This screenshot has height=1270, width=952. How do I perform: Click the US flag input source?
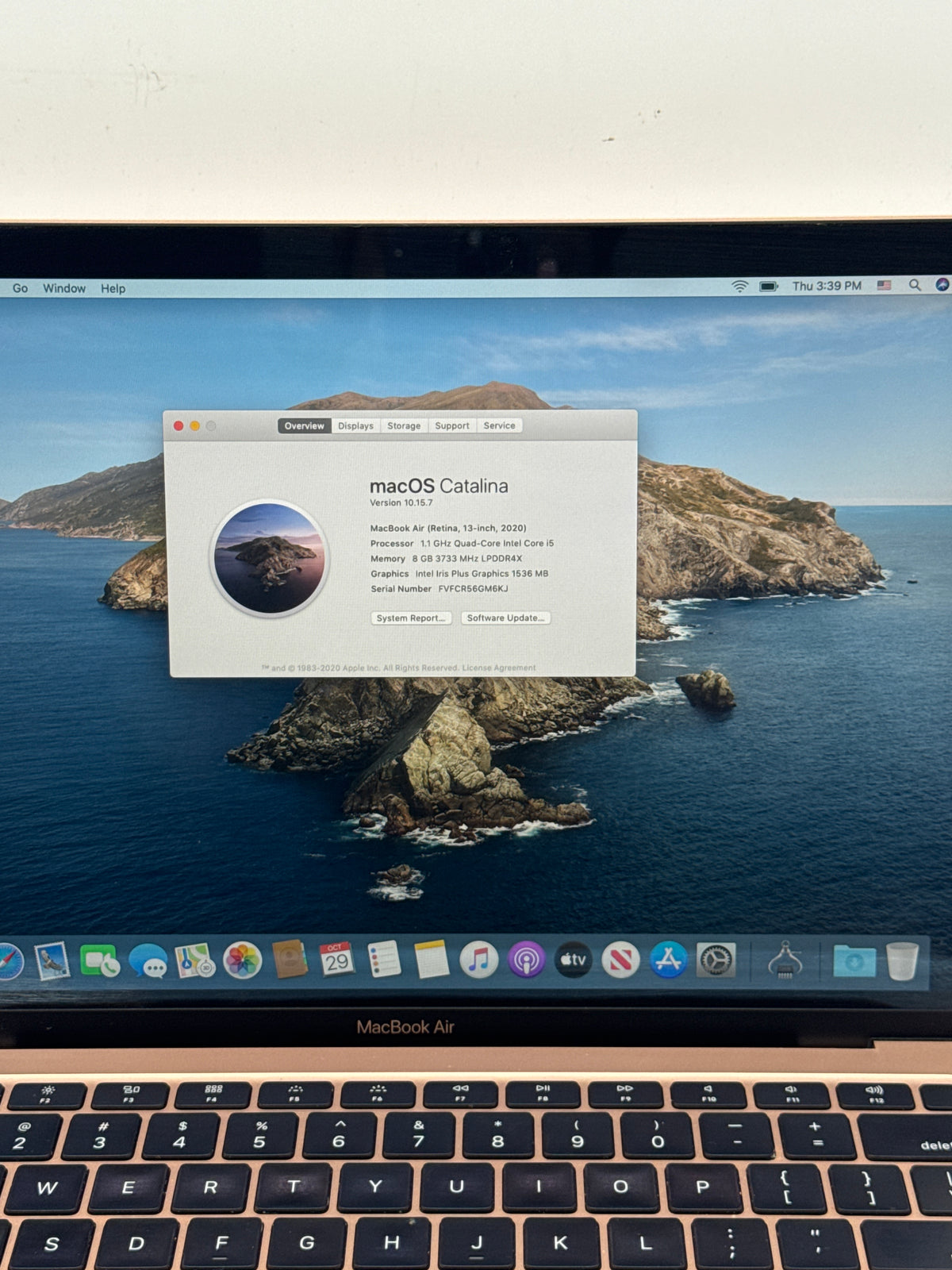click(885, 285)
